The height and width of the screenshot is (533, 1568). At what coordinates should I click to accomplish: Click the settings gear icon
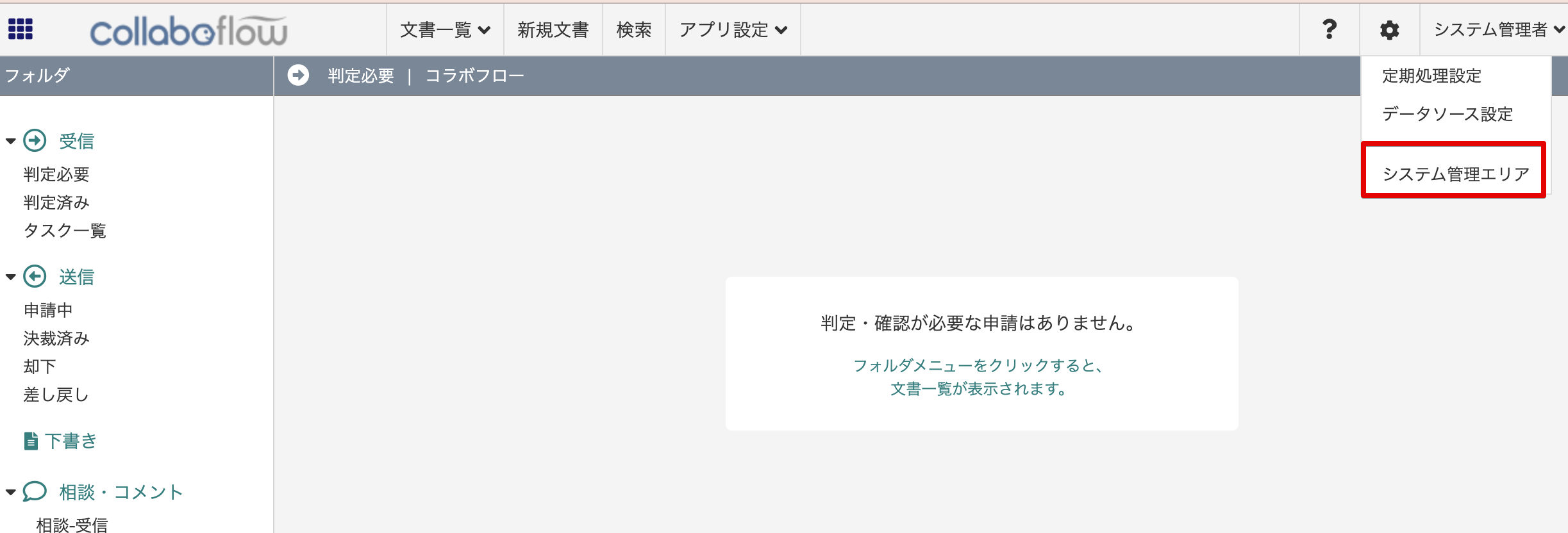pyautogui.click(x=1389, y=30)
